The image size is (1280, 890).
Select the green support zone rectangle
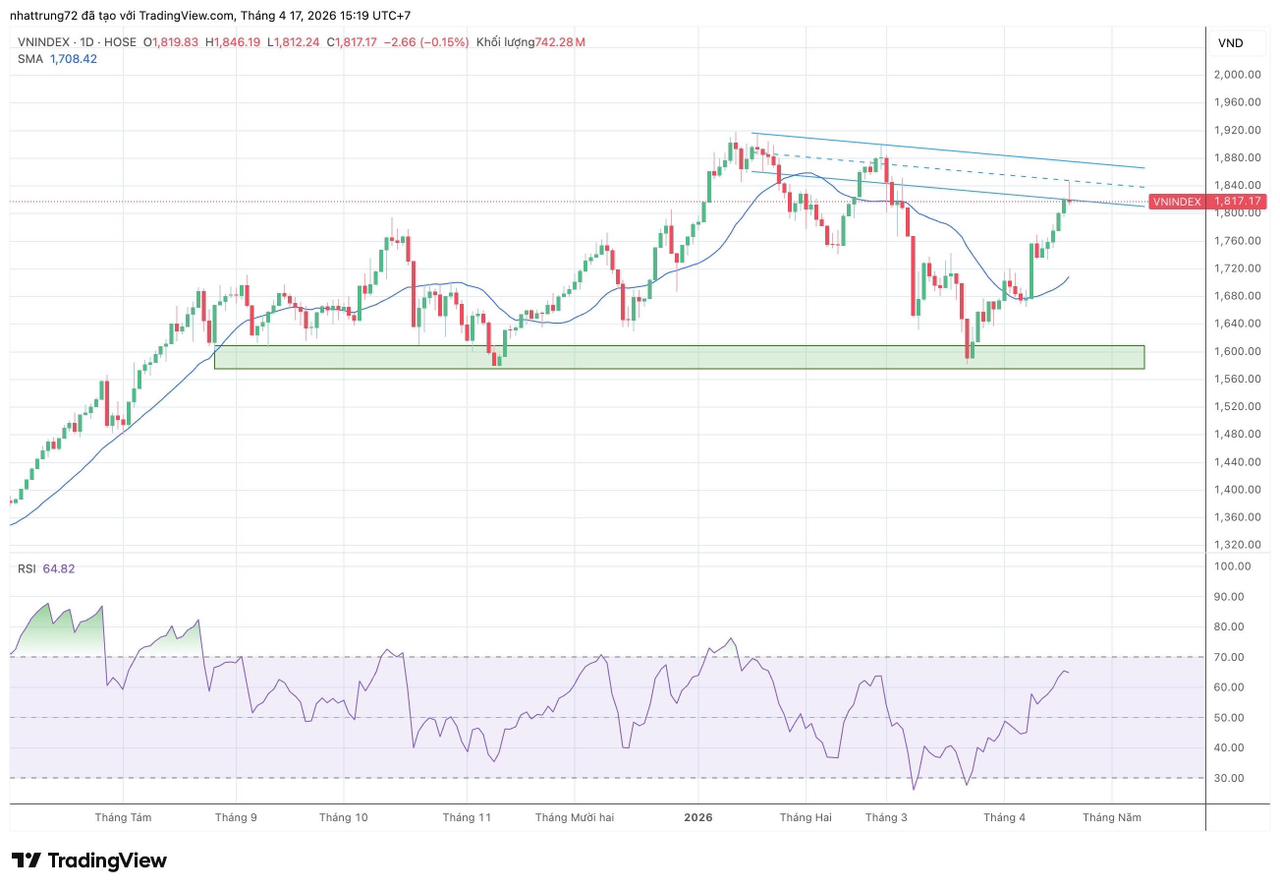pos(678,357)
